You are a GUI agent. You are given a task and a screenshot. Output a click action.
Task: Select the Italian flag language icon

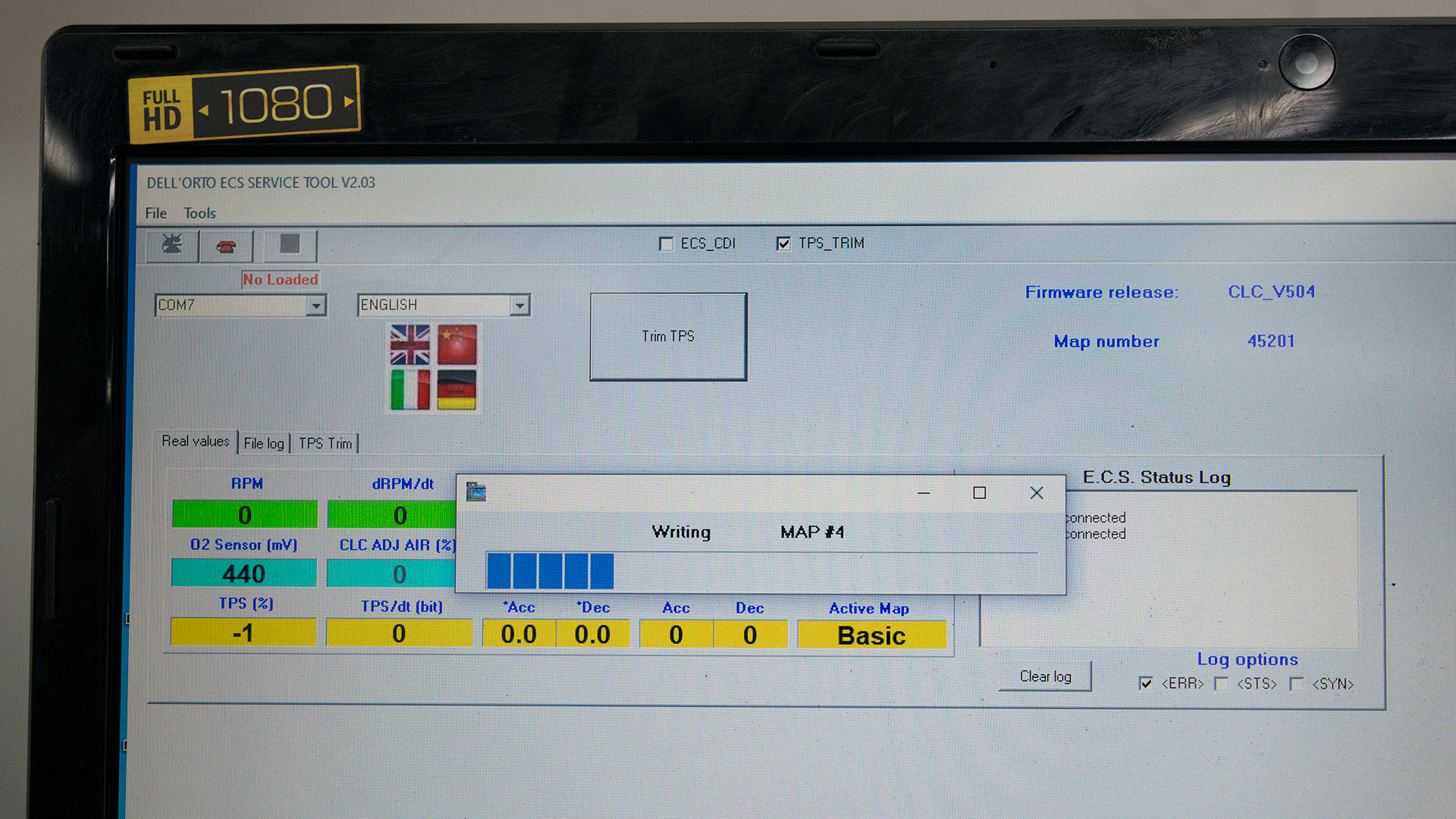coord(409,390)
